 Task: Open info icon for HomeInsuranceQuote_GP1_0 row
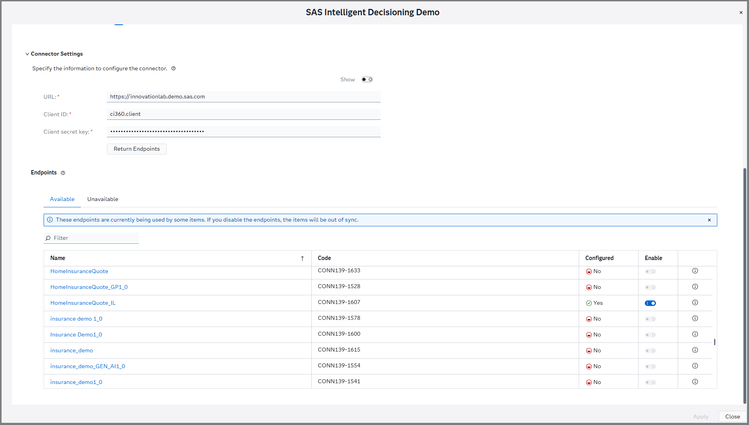coord(695,287)
